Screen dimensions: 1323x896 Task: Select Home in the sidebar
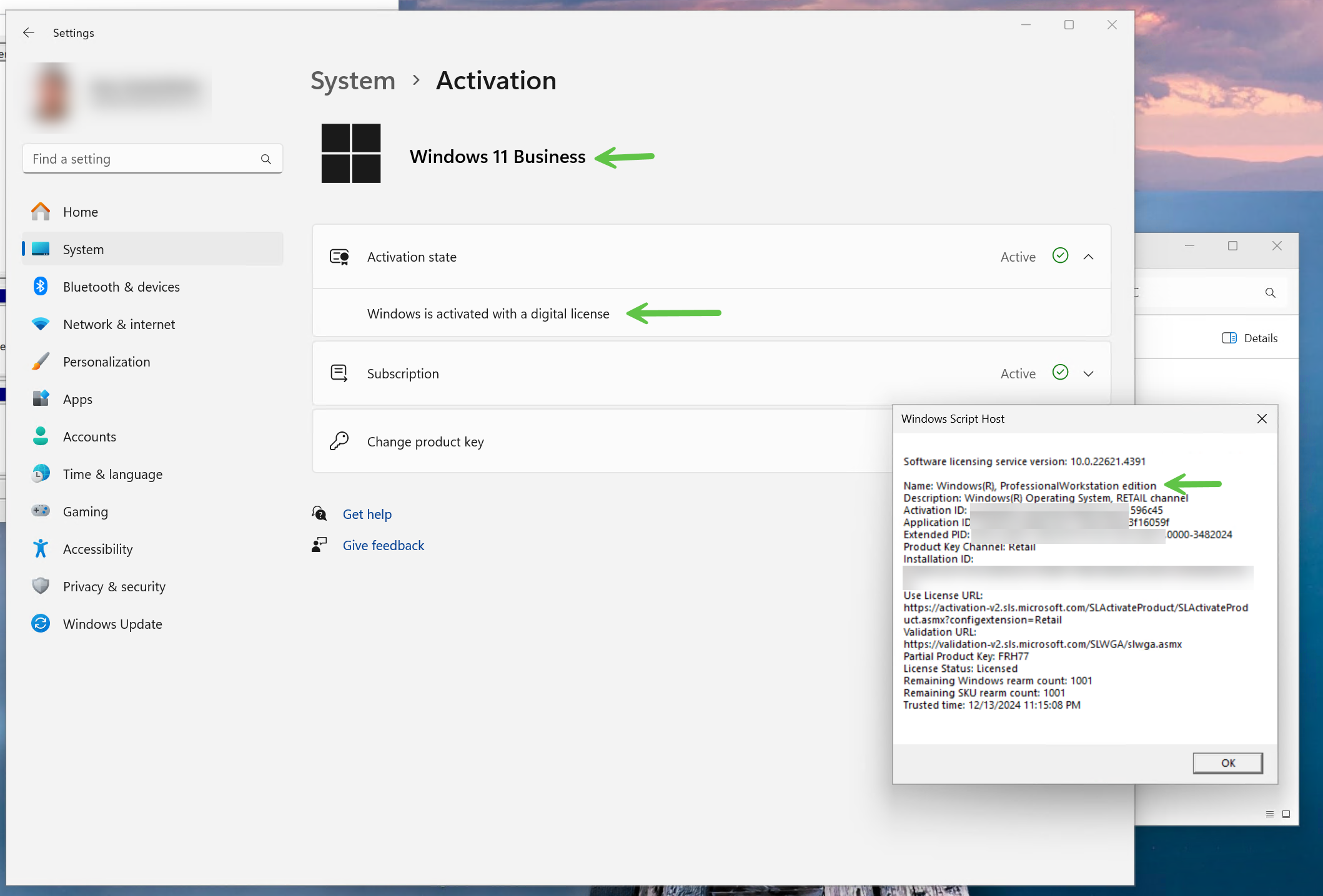(x=80, y=212)
